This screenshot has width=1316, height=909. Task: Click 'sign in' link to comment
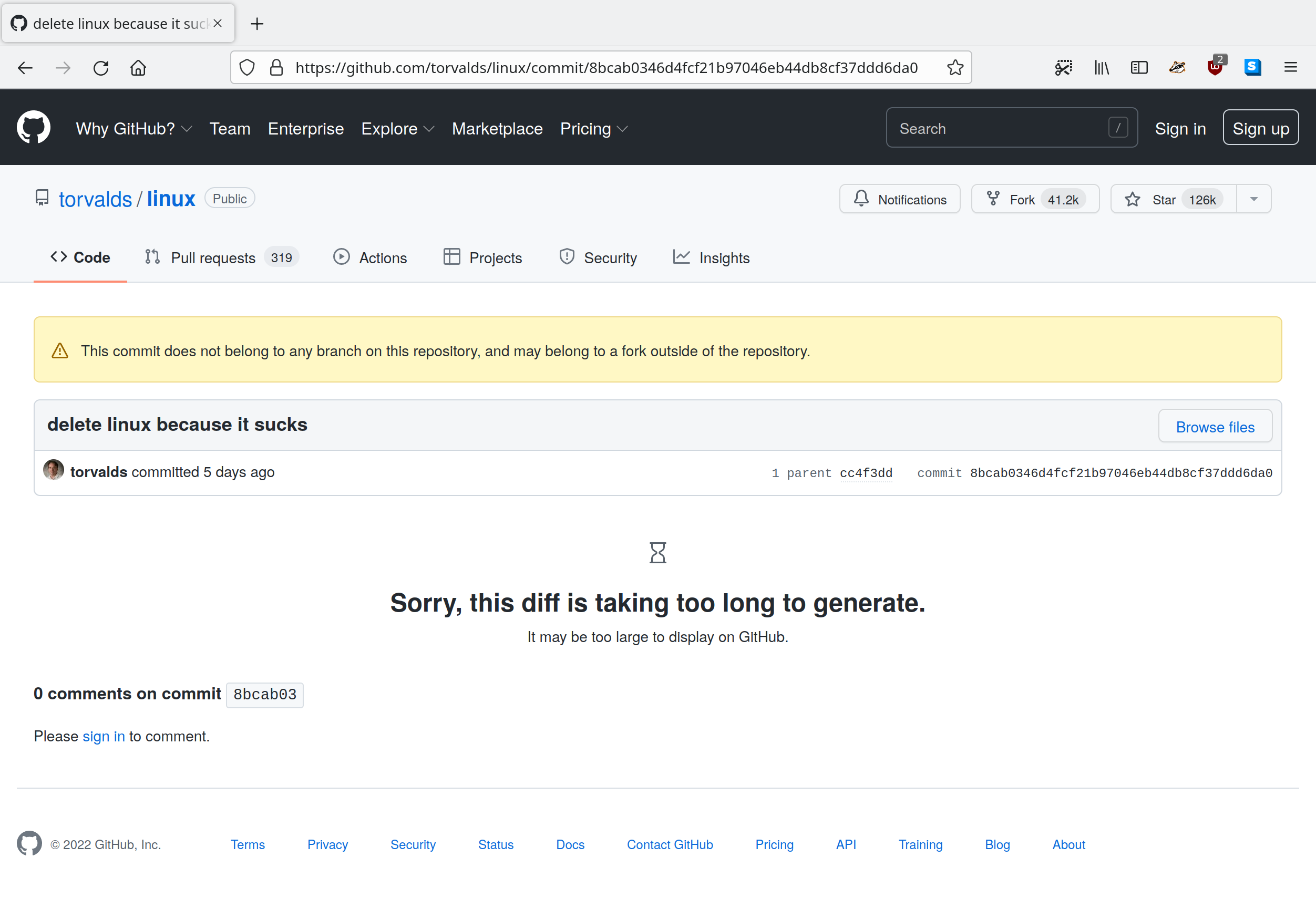pos(104,736)
